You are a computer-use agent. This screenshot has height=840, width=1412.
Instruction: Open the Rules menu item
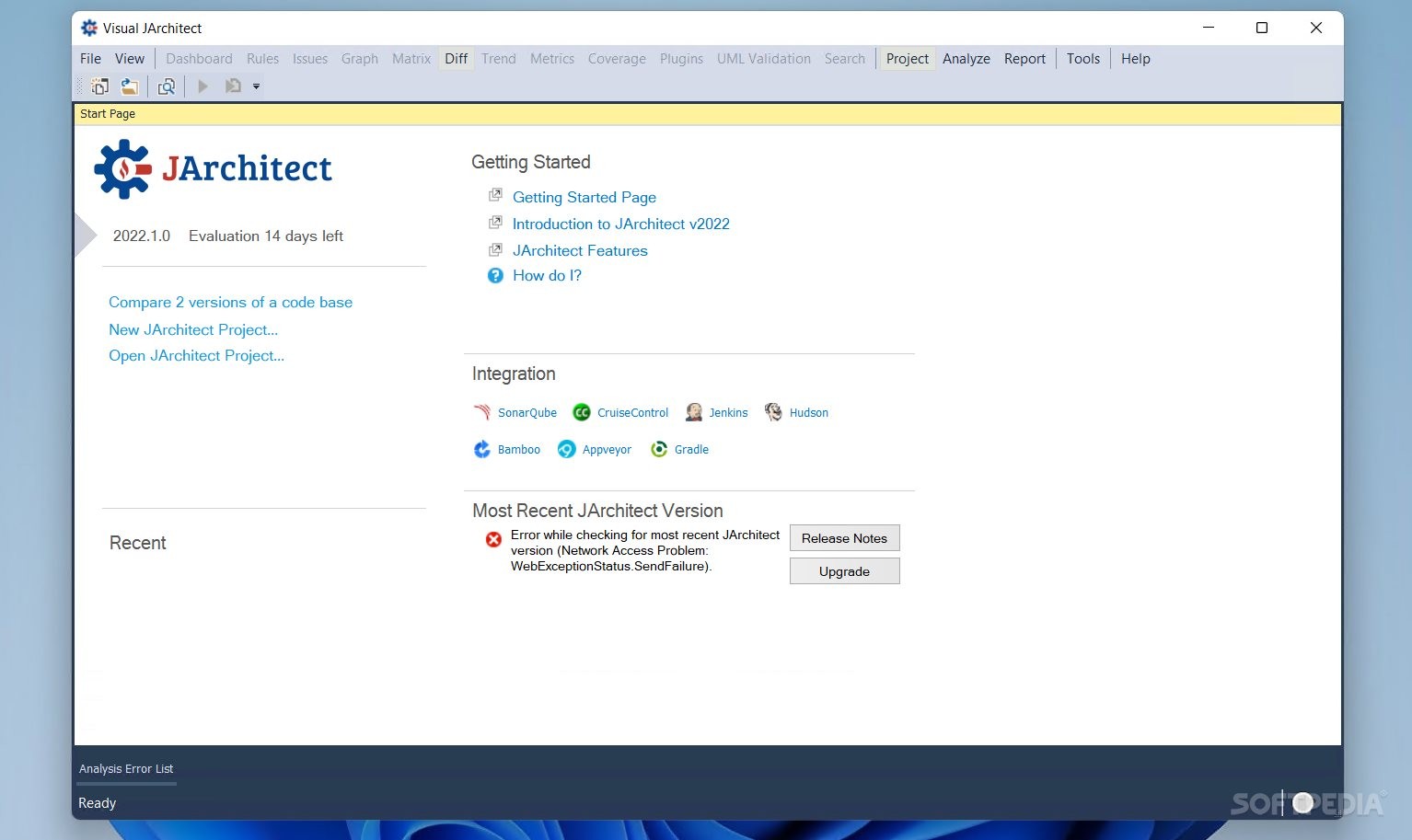pos(263,59)
